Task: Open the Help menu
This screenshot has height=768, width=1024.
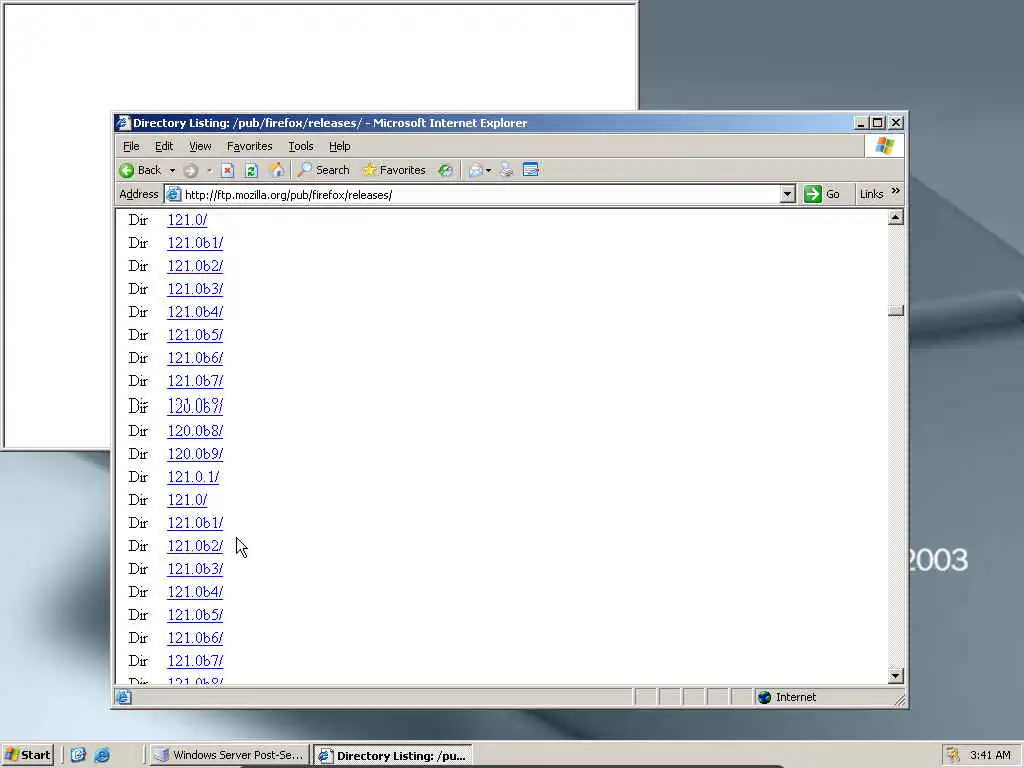Action: coord(340,146)
